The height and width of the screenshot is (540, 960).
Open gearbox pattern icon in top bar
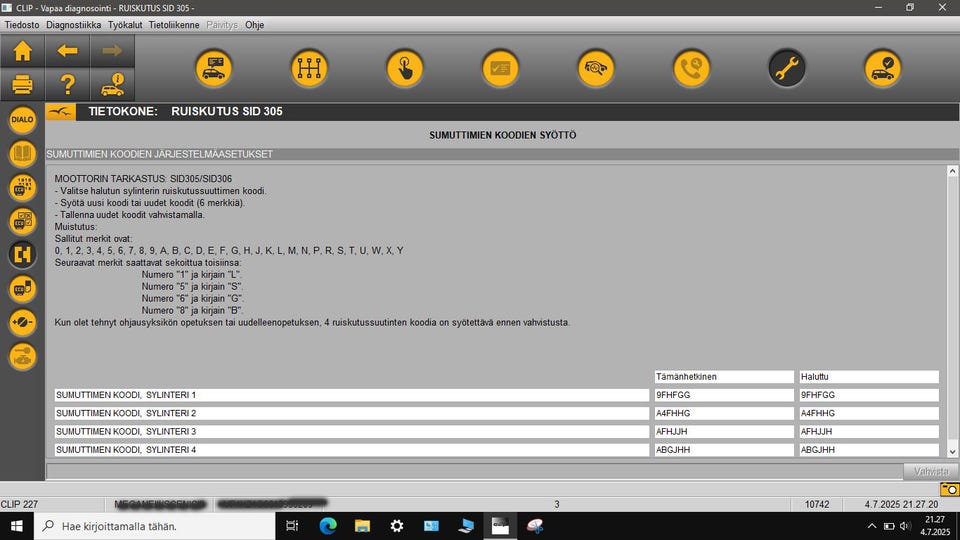[x=309, y=68]
